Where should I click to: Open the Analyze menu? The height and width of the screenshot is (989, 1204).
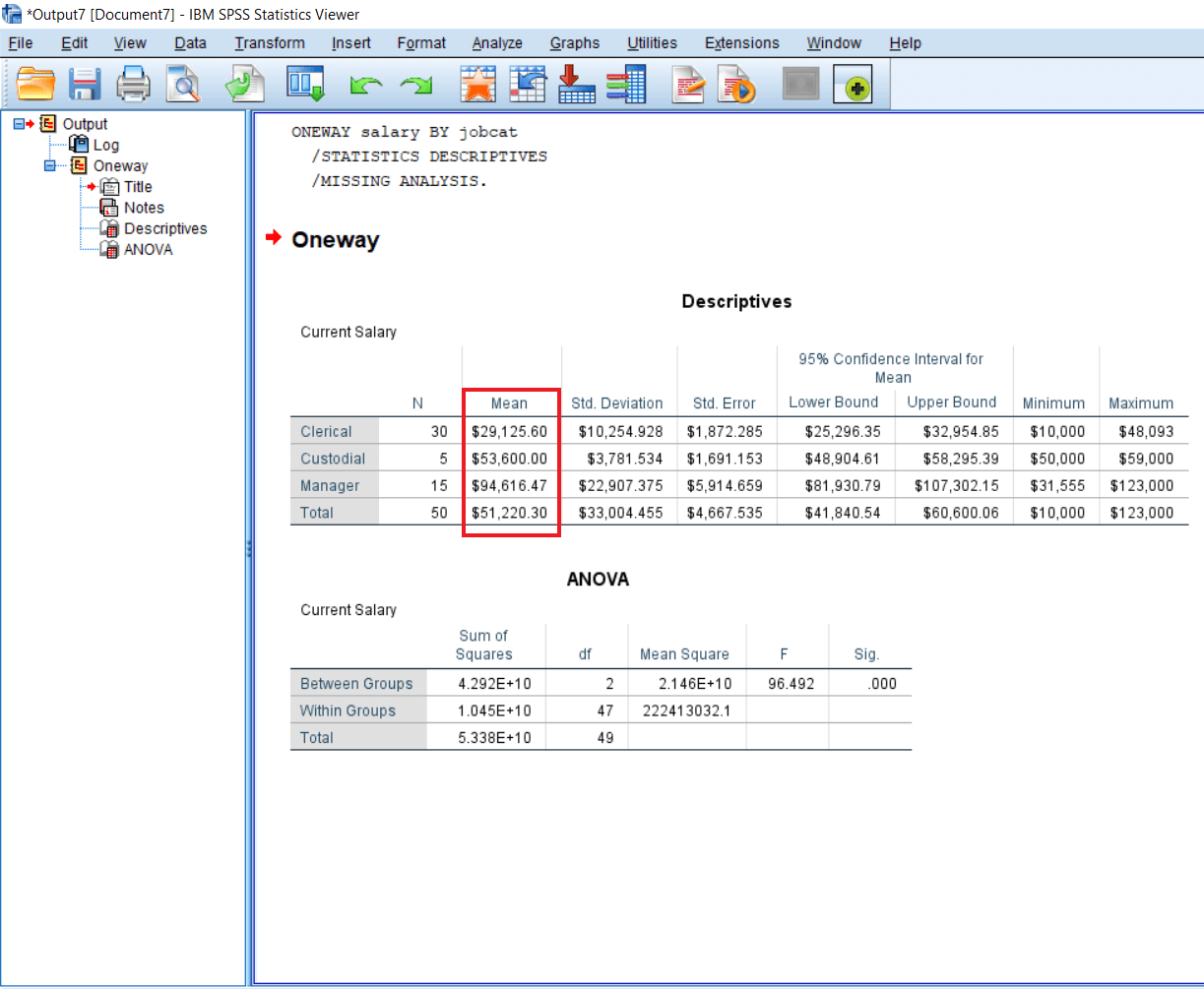click(497, 43)
